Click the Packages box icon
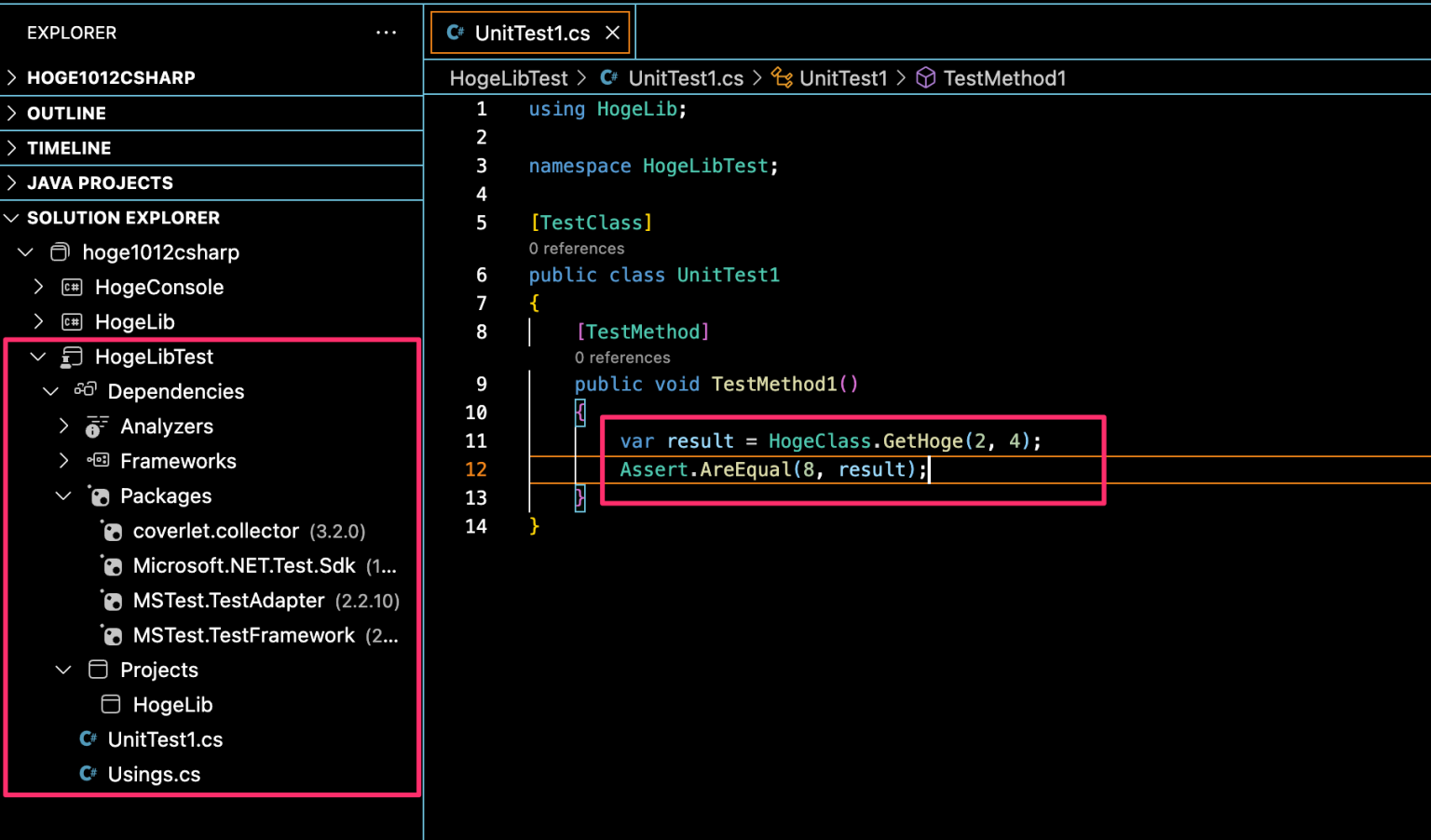 pos(99,495)
